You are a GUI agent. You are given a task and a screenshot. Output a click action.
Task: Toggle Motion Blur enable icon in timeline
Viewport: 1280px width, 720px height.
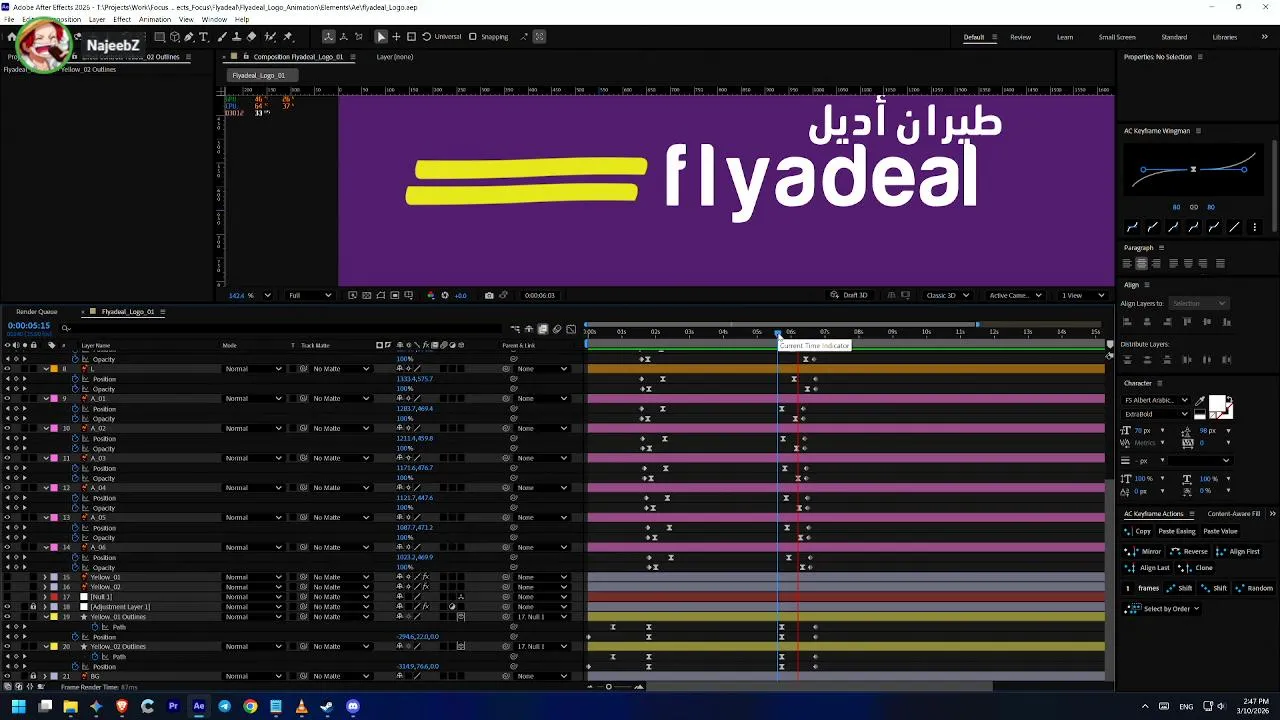557,329
